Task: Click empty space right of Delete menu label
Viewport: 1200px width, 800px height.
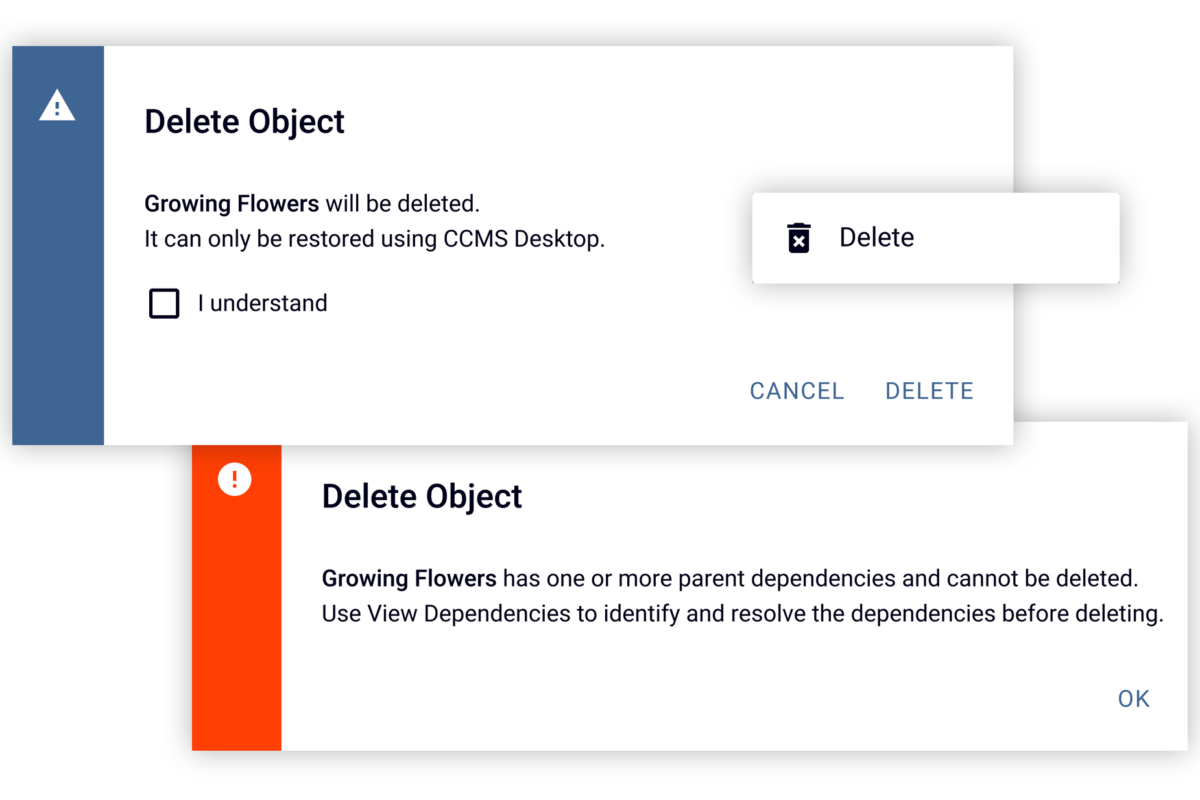Action: pyautogui.click(x=1015, y=238)
